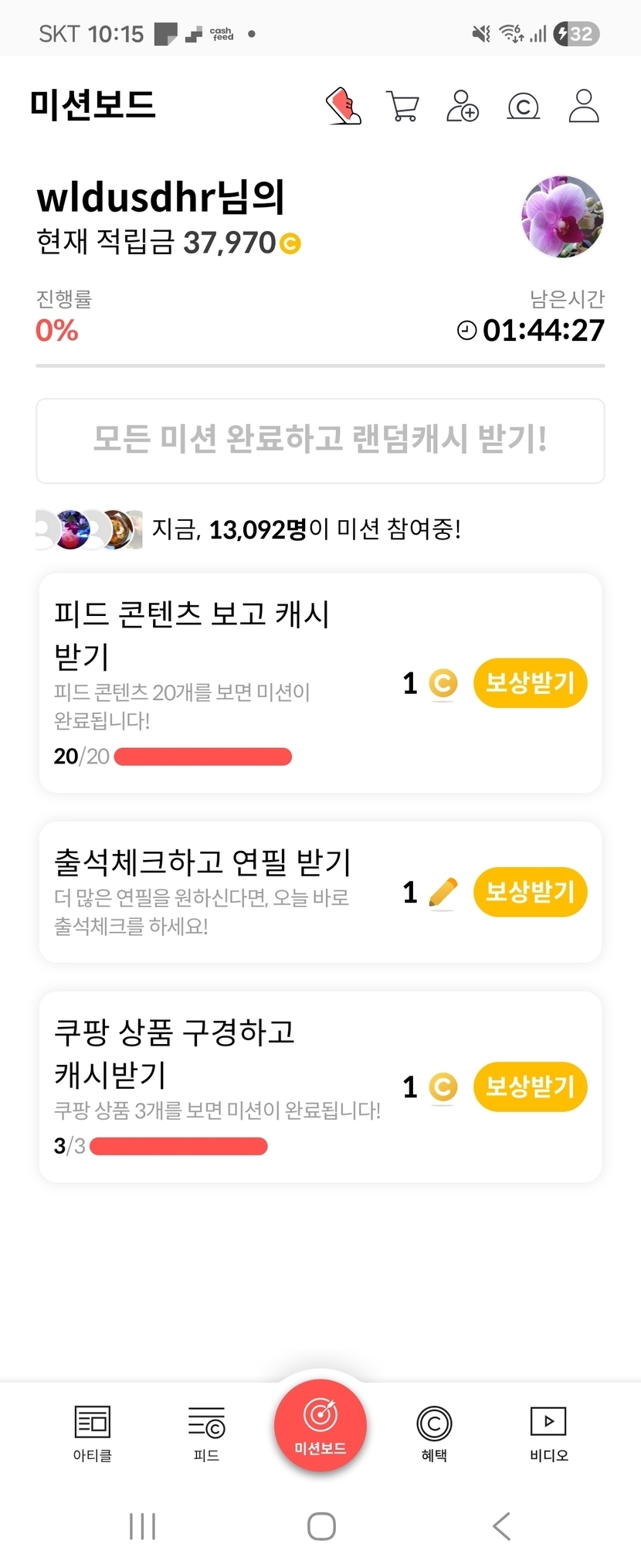Tap the participant avatars beside 13,092명
The height and width of the screenshot is (1568, 641).
coord(89,529)
